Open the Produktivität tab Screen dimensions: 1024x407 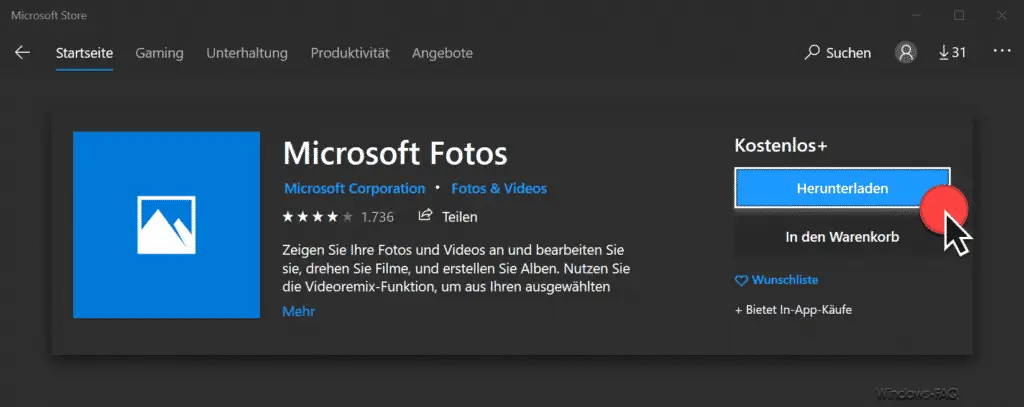click(x=349, y=54)
